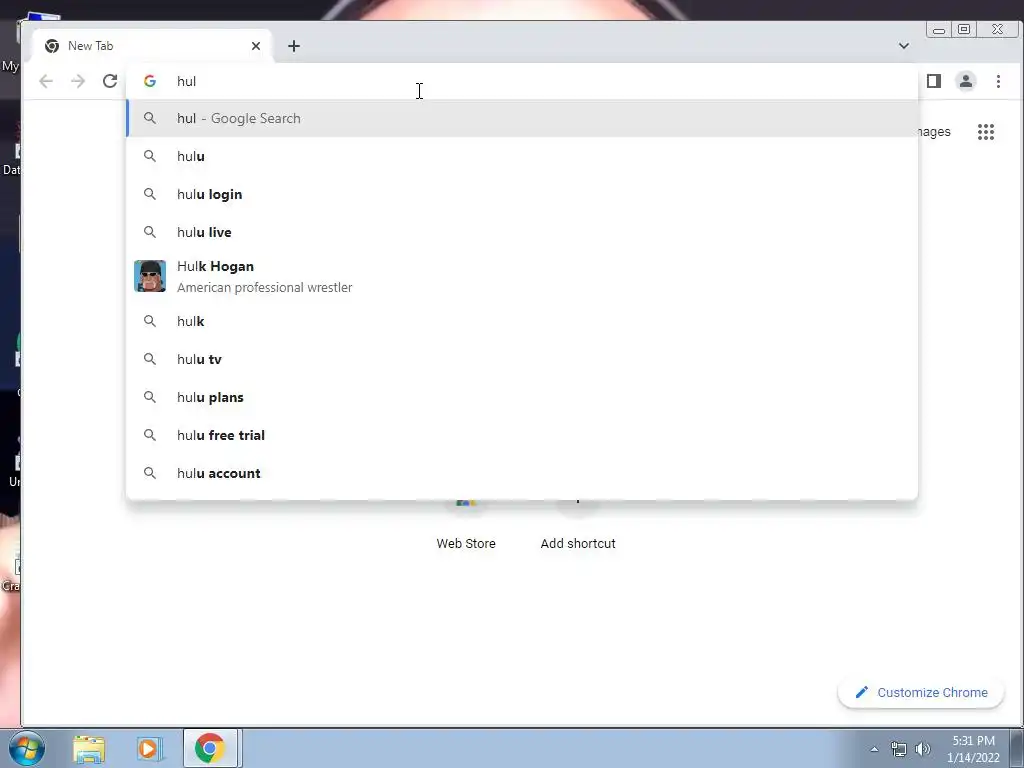Open the Windows Start menu

pos(27,748)
